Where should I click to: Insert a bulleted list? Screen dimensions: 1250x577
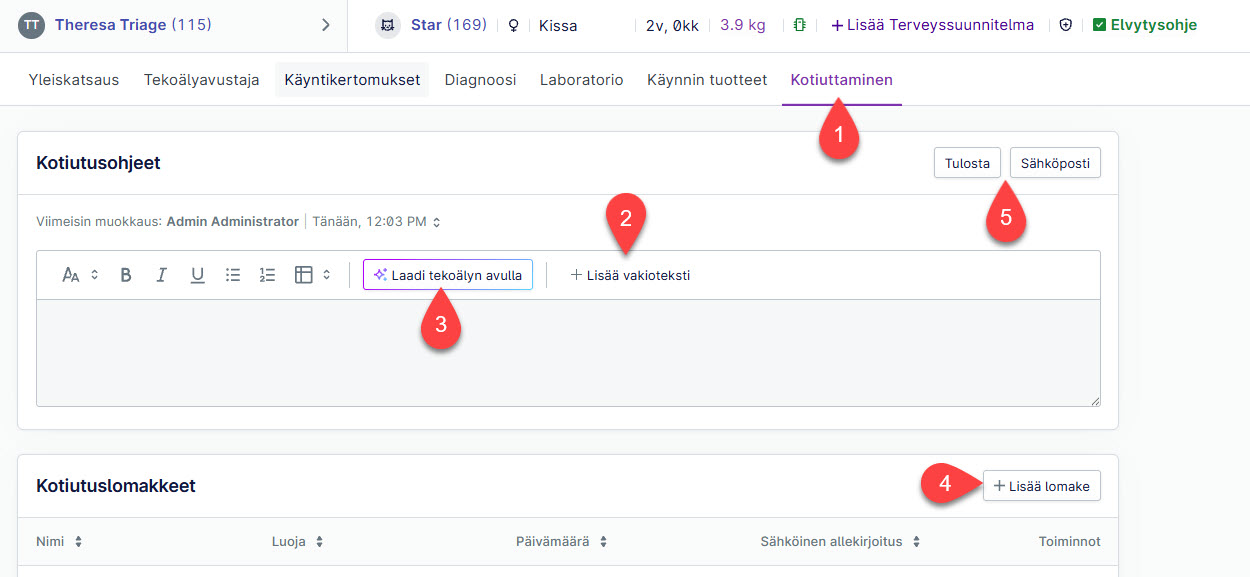tap(233, 275)
